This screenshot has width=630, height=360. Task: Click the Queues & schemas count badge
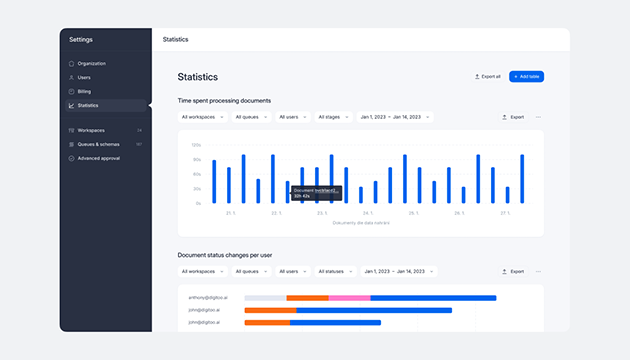coord(139,144)
